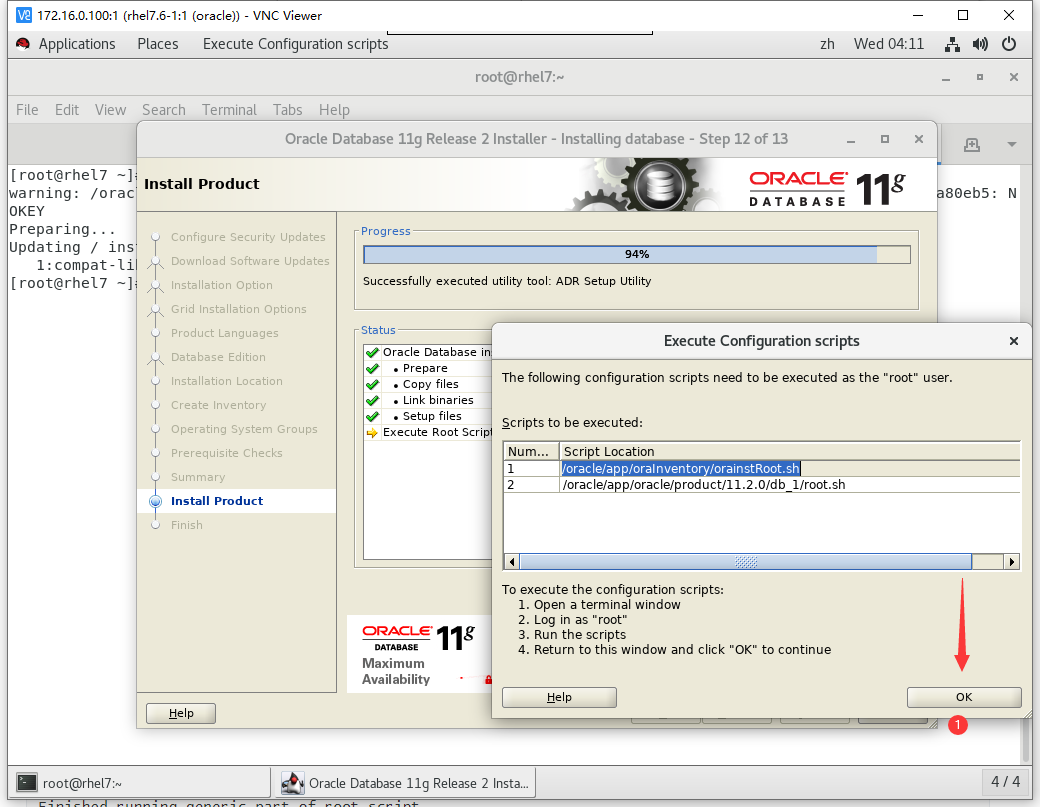
Task: Click OK in Execute Configuration scripts dialog
Action: 964,697
